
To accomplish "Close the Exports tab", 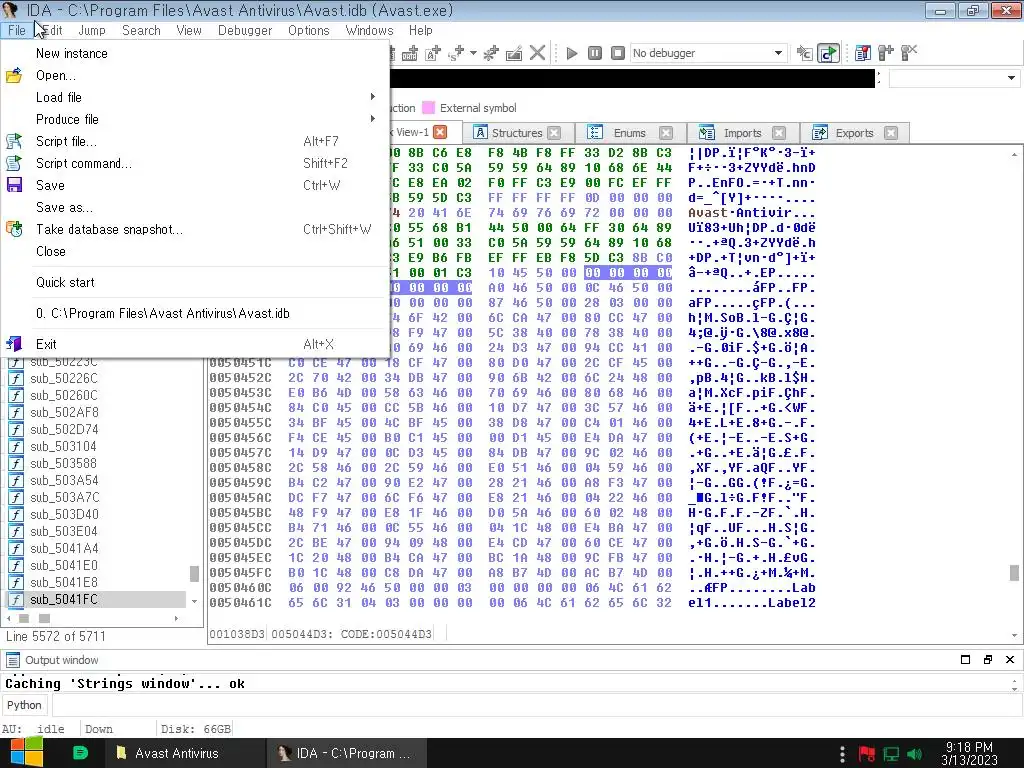I will point(891,133).
